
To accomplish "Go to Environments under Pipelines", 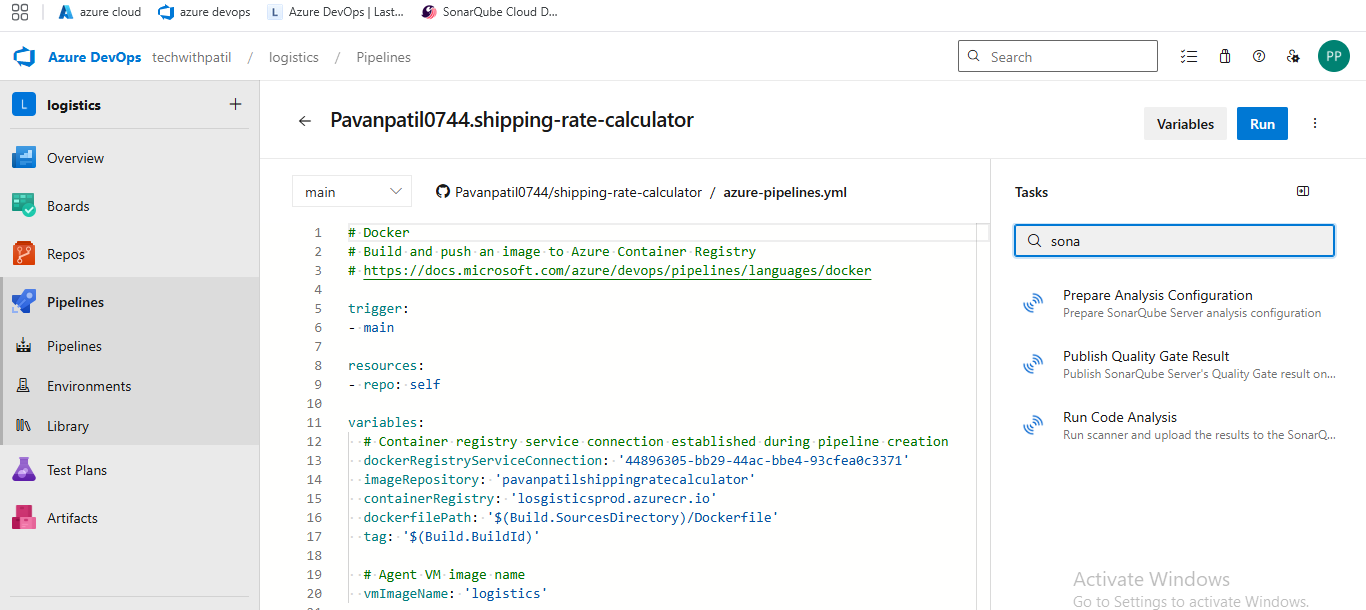I will (89, 386).
